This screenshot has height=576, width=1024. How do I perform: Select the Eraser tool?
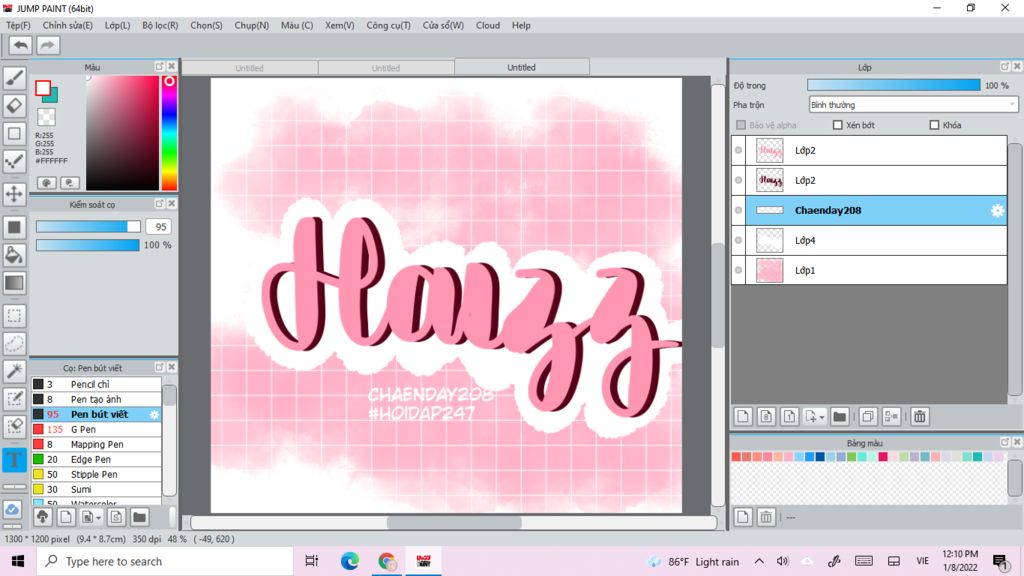pyautogui.click(x=14, y=106)
